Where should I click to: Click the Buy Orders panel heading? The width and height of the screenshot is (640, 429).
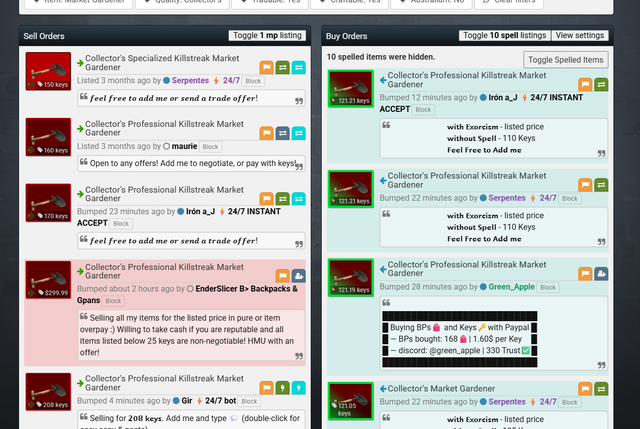pos(347,36)
